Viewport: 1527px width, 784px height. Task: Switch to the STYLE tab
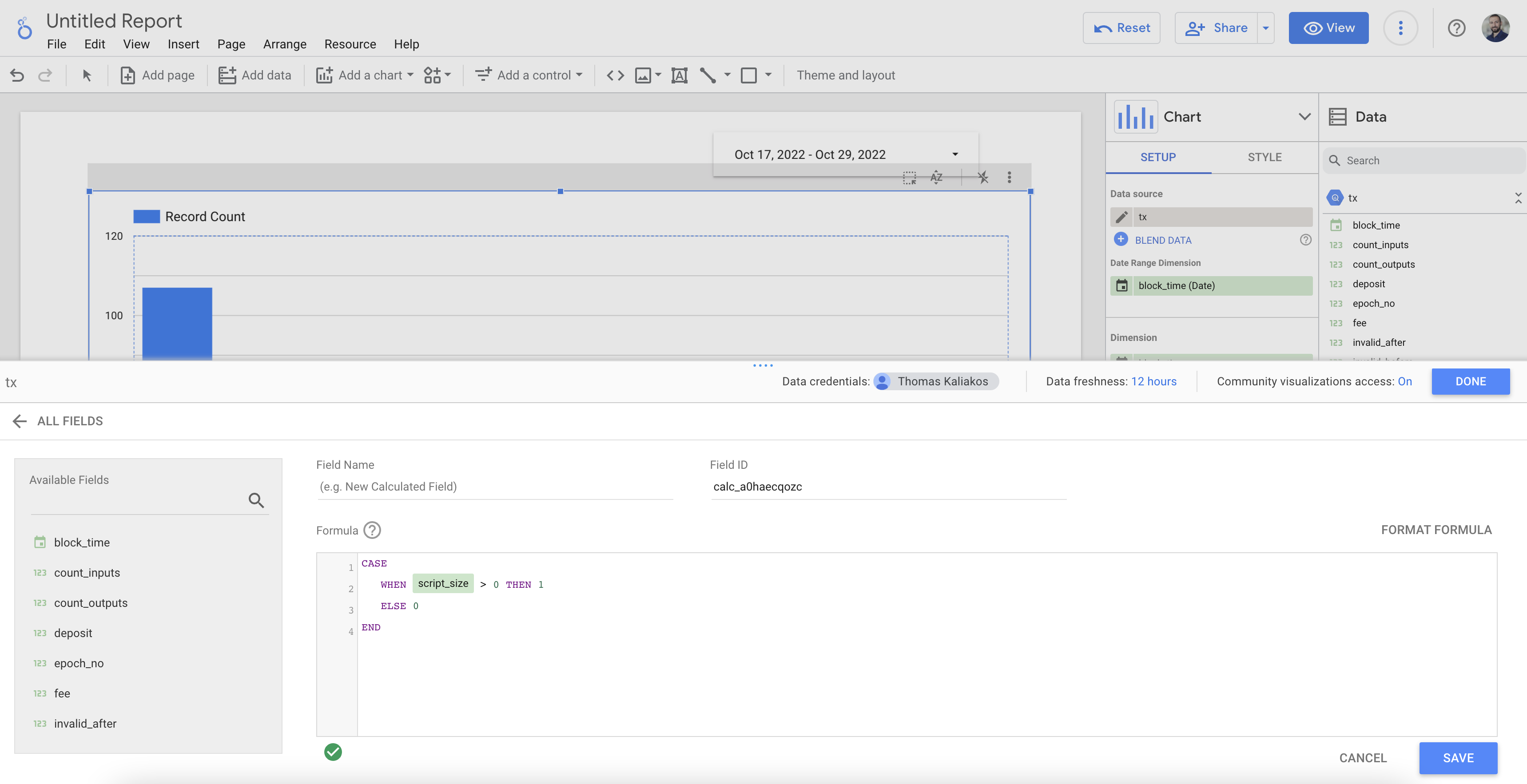[1265, 157]
